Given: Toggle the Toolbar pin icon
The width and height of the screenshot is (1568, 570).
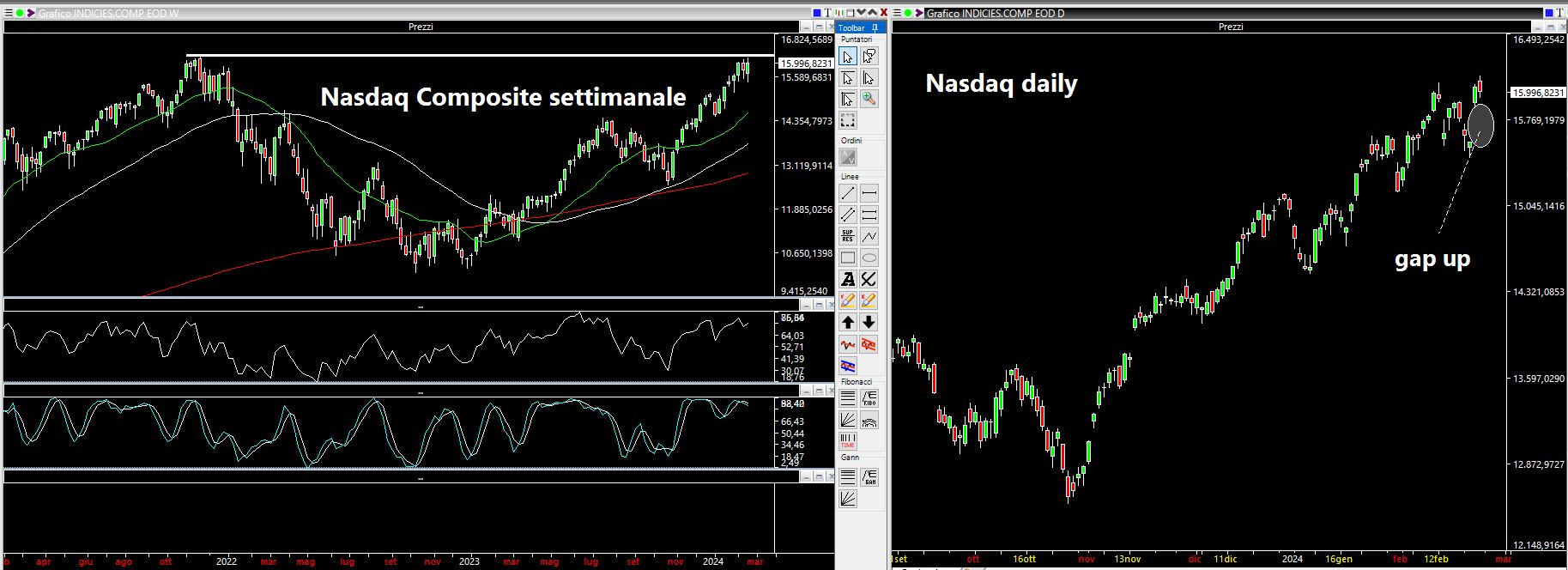Looking at the screenshot, I should click(x=875, y=28).
